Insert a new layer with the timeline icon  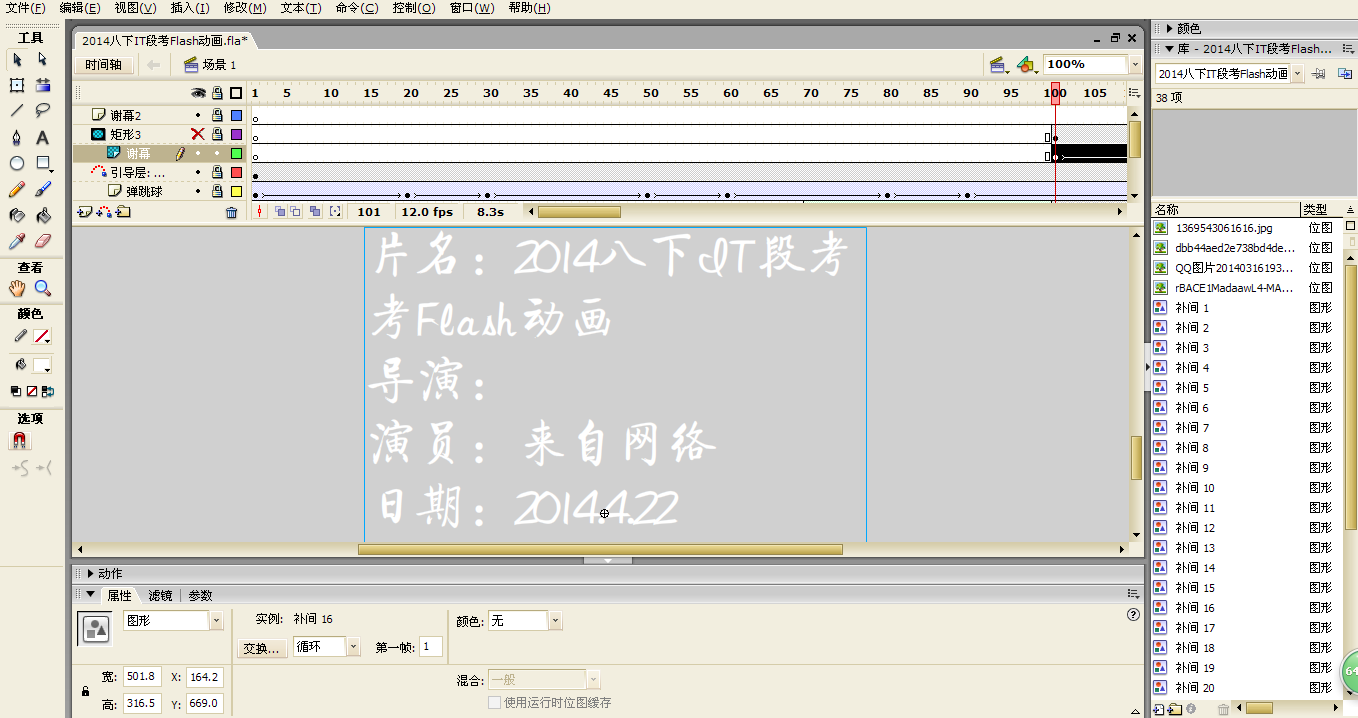click(82, 211)
